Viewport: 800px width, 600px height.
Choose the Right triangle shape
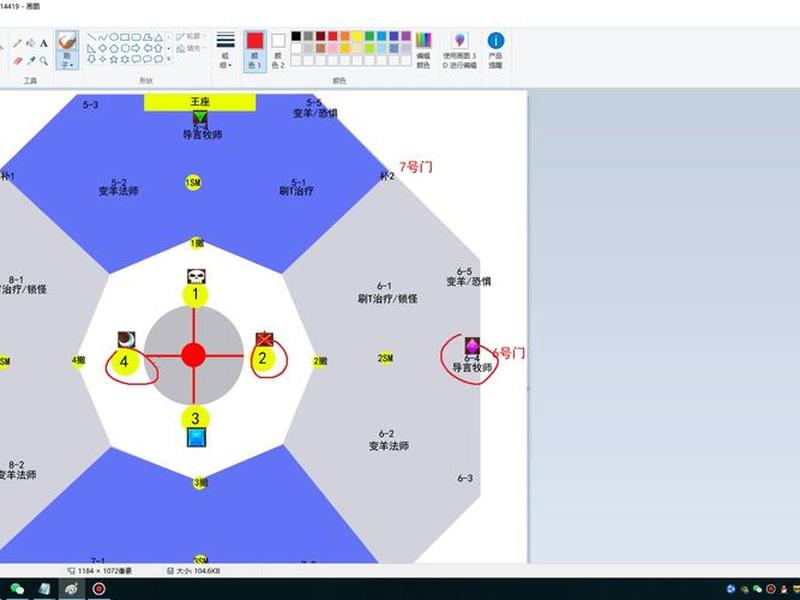point(91,48)
